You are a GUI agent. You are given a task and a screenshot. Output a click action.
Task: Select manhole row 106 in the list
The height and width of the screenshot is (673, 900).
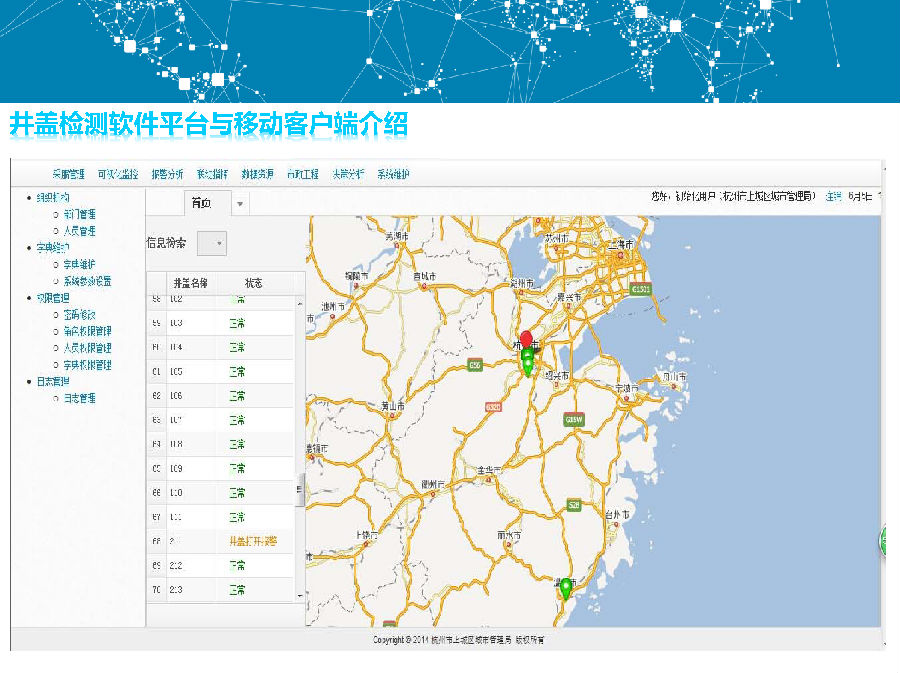[x=221, y=396]
